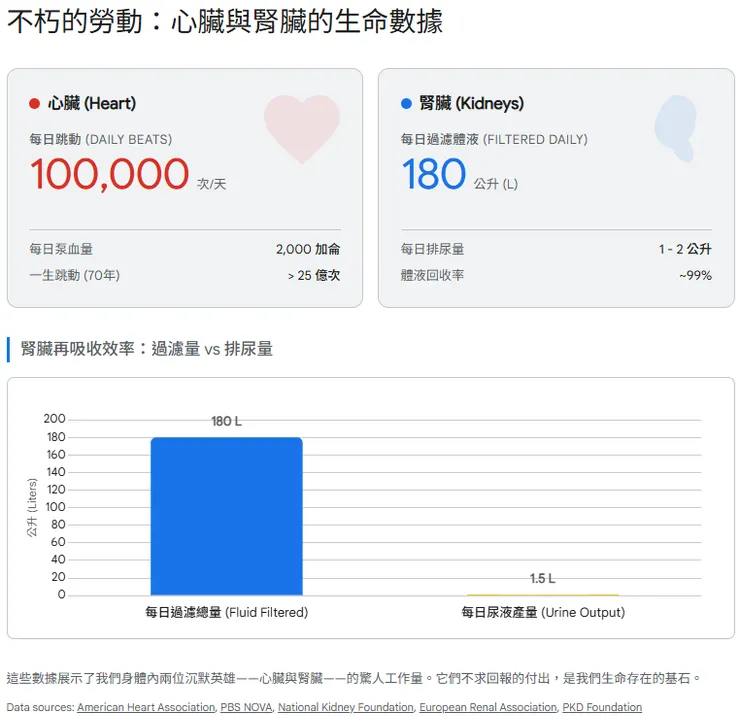740x716 pixels.
Task: Click the 體液回收率 label
Action: (x=432, y=275)
